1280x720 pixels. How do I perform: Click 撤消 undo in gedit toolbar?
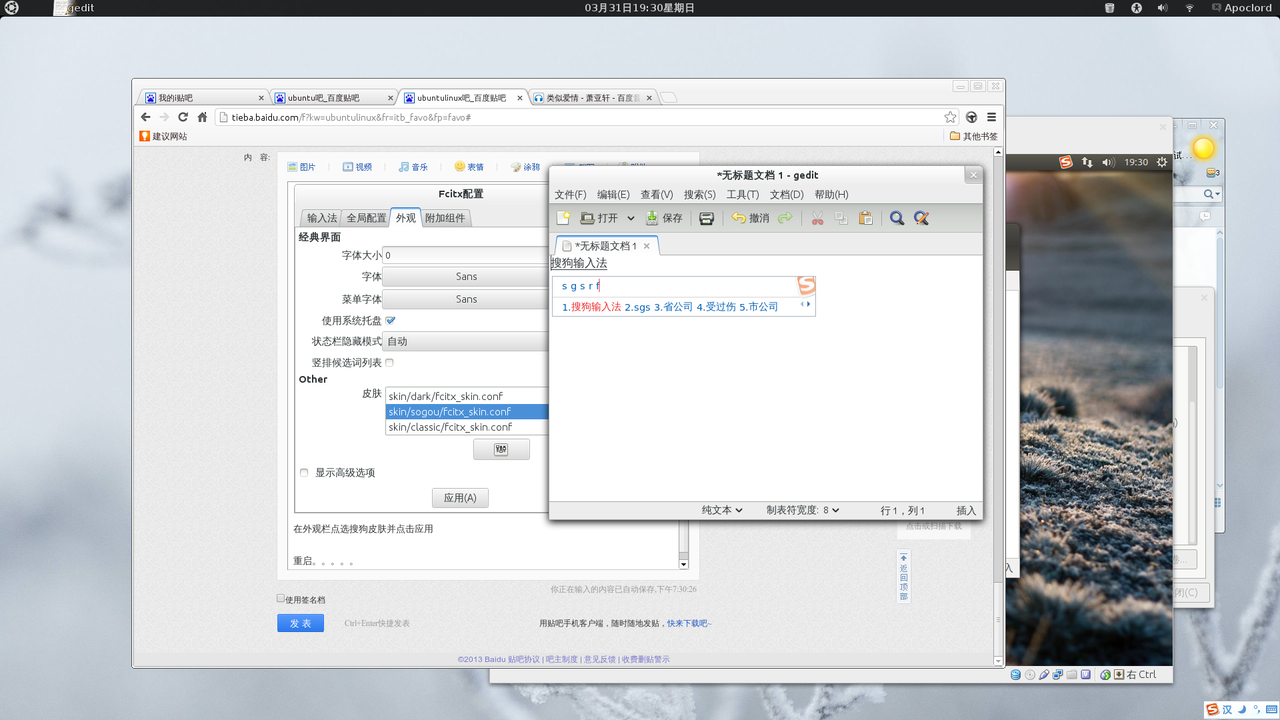pos(750,218)
